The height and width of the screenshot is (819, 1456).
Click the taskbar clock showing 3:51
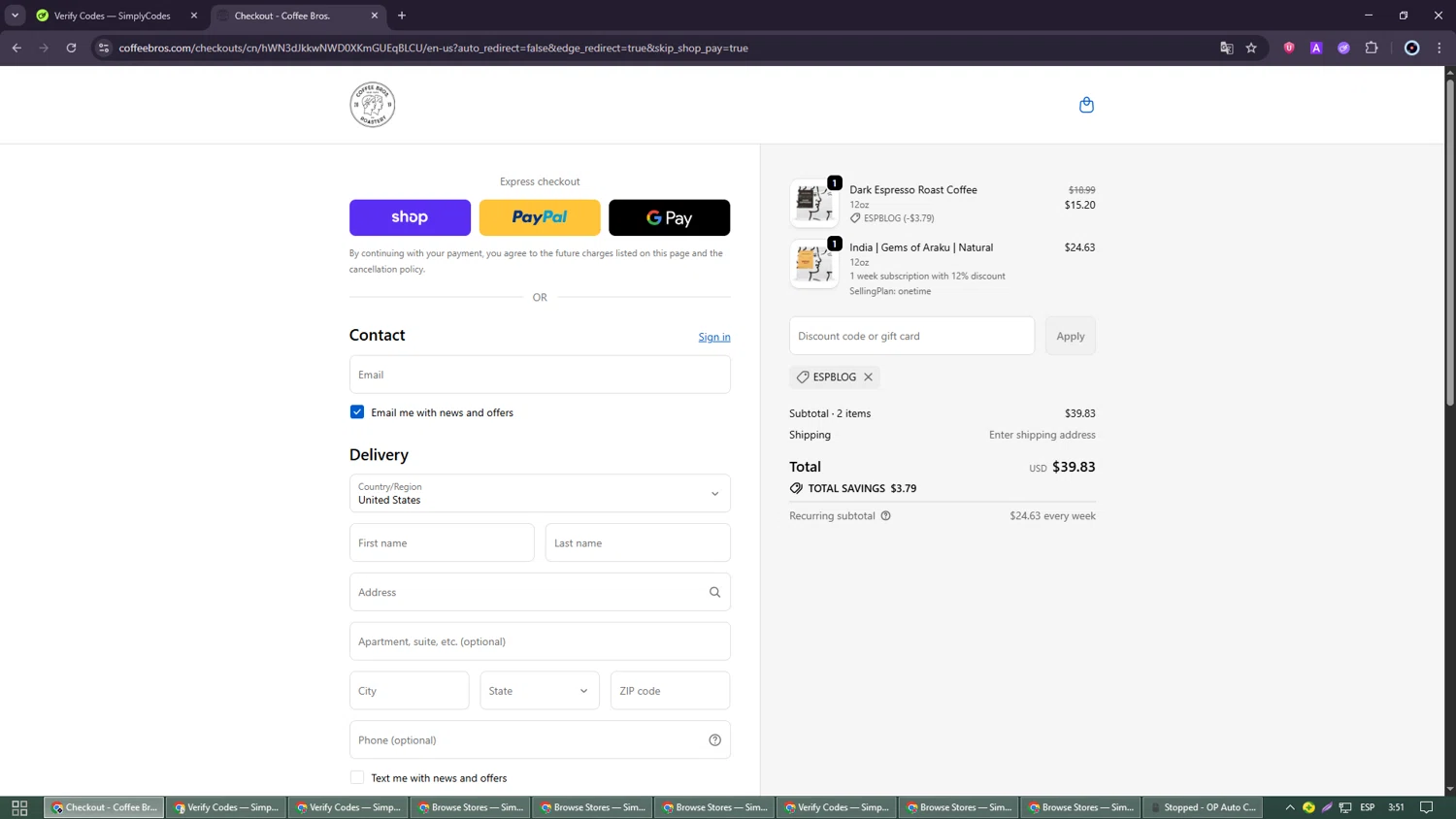[1396, 807]
